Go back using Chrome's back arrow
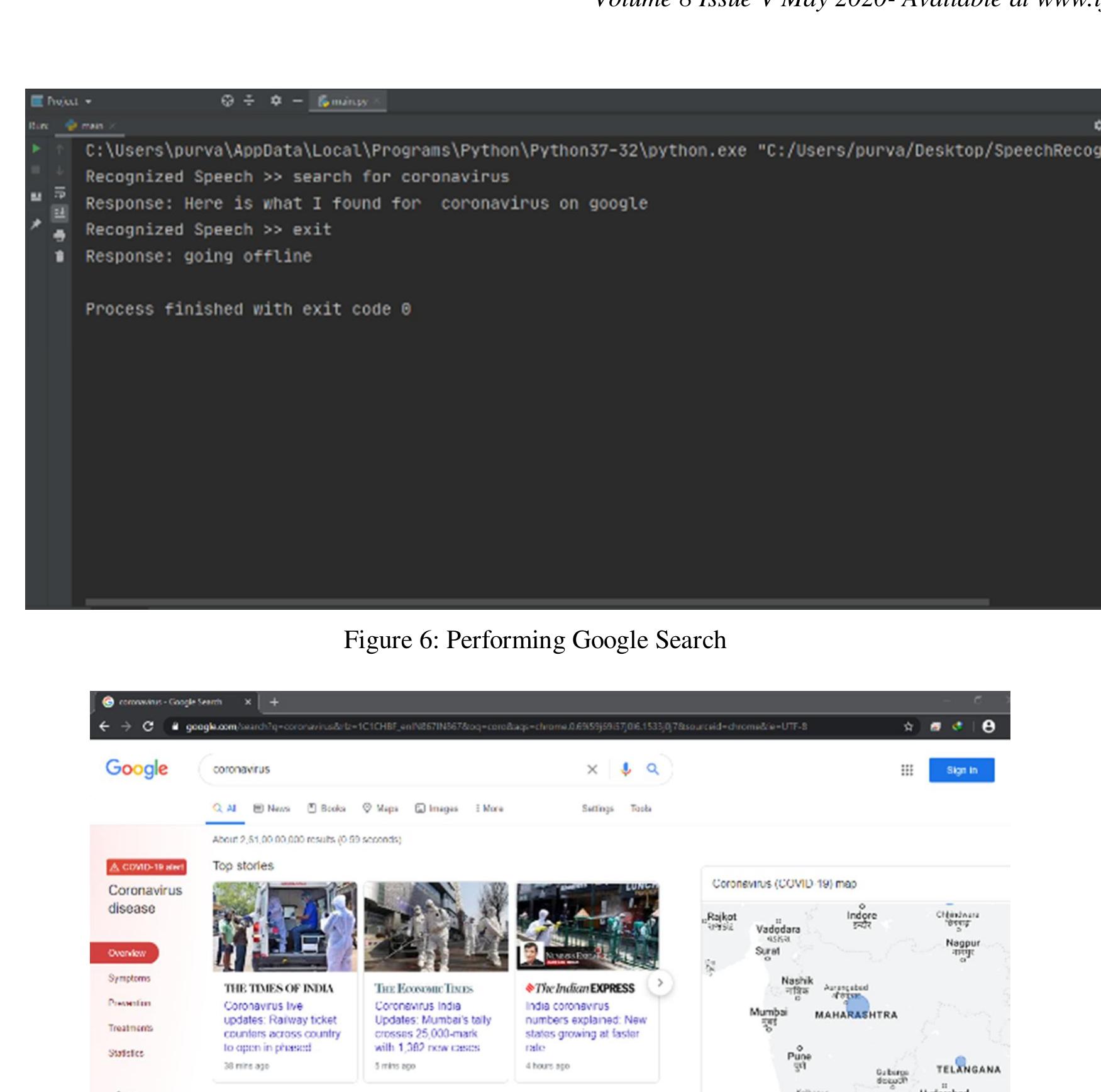 (104, 727)
